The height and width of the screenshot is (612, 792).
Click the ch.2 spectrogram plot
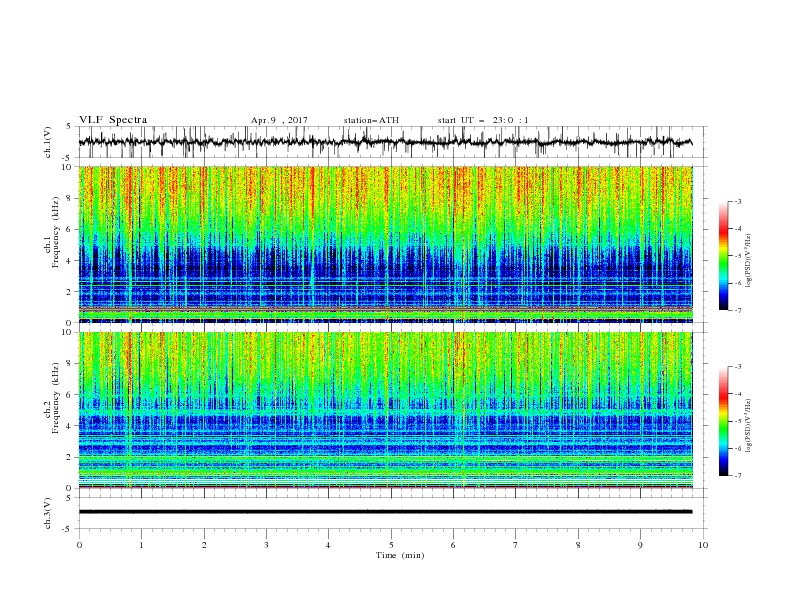386,410
